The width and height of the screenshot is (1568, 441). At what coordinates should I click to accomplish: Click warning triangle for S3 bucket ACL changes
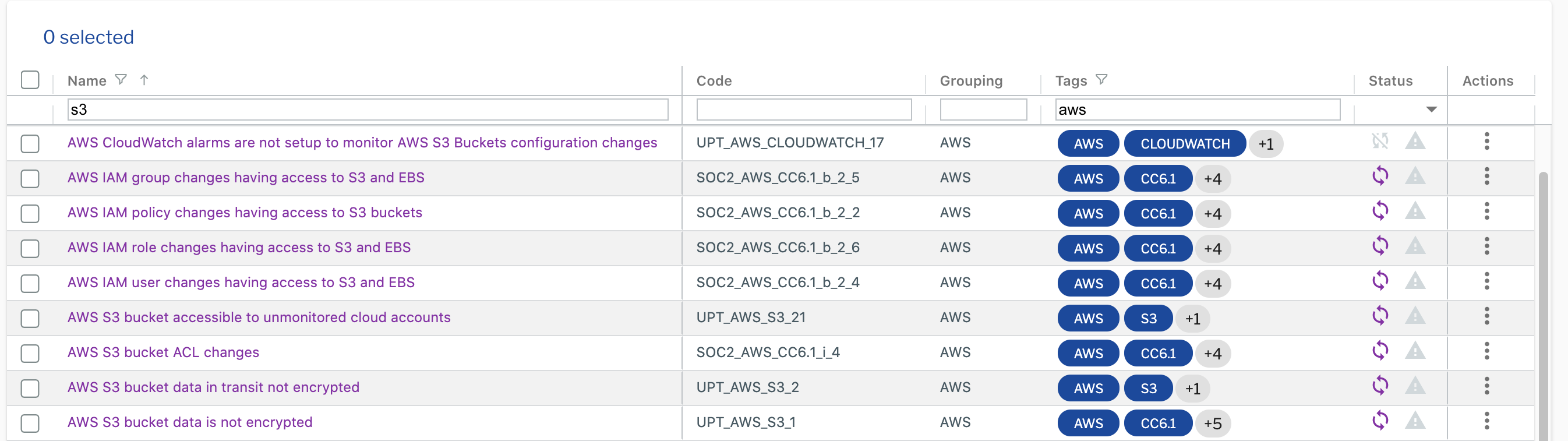point(1415,351)
